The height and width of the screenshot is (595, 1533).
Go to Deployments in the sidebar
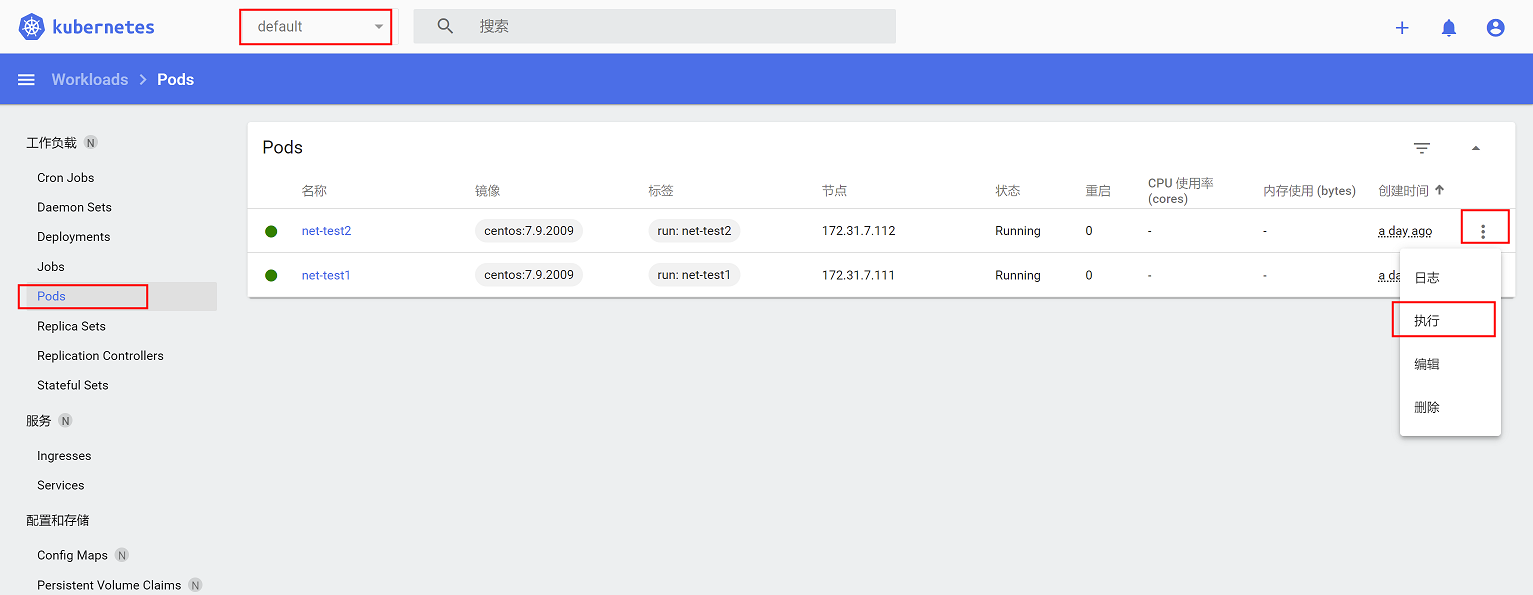coord(74,237)
